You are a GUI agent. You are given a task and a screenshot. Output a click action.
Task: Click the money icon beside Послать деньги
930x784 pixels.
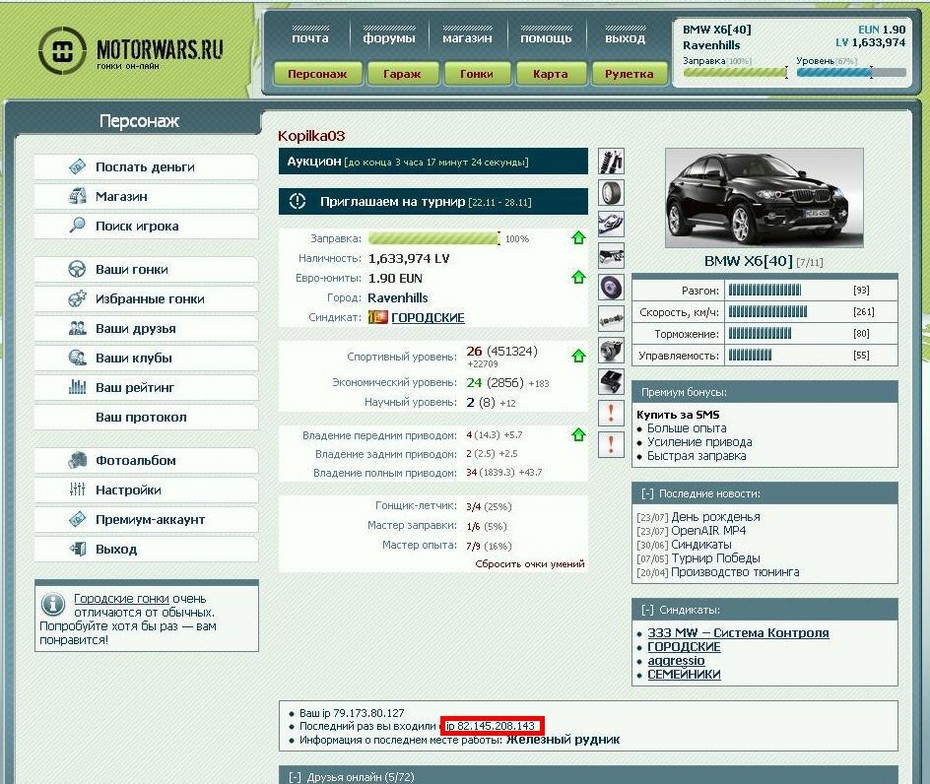click(78, 167)
